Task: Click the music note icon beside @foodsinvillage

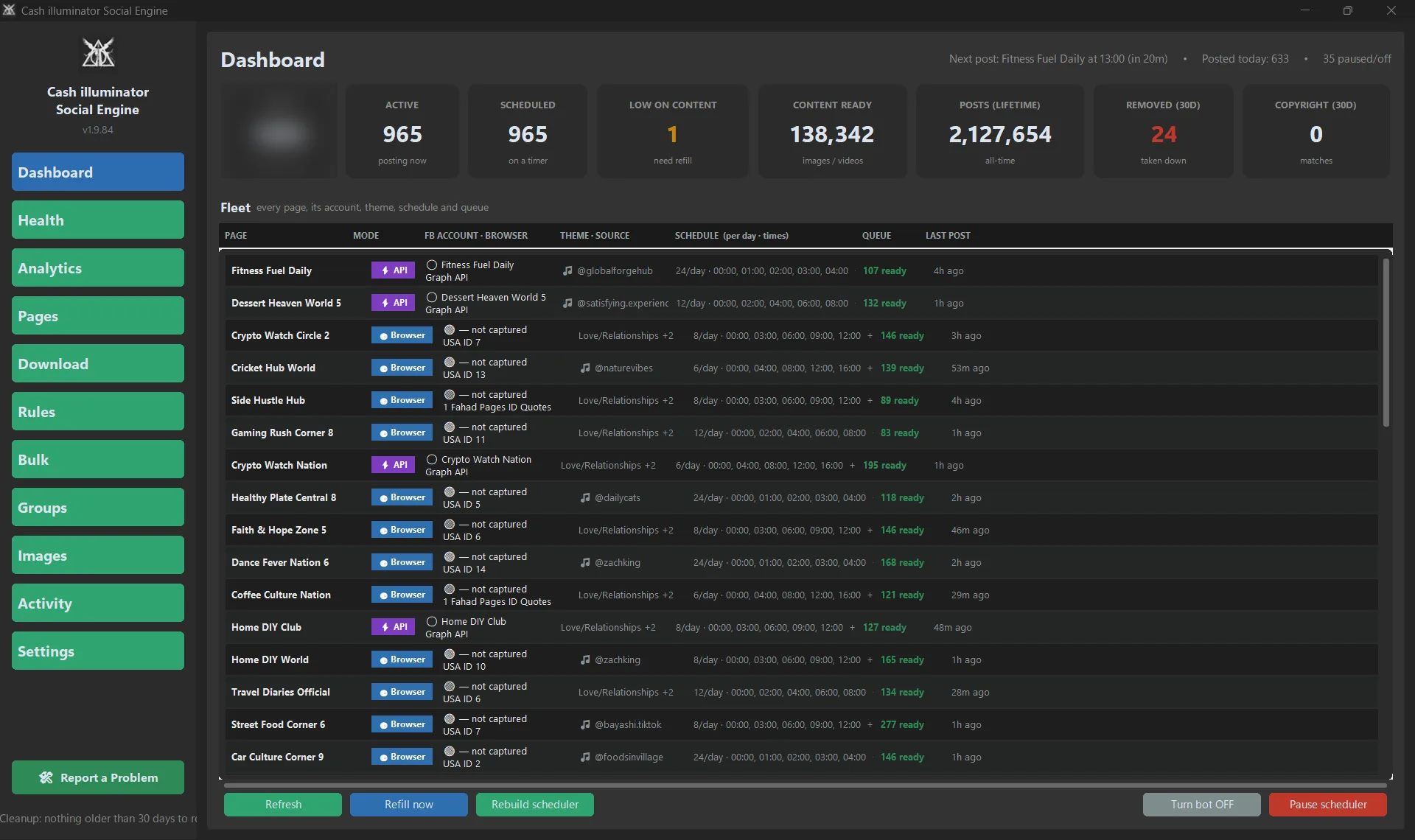Action: click(x=585, y=757)
